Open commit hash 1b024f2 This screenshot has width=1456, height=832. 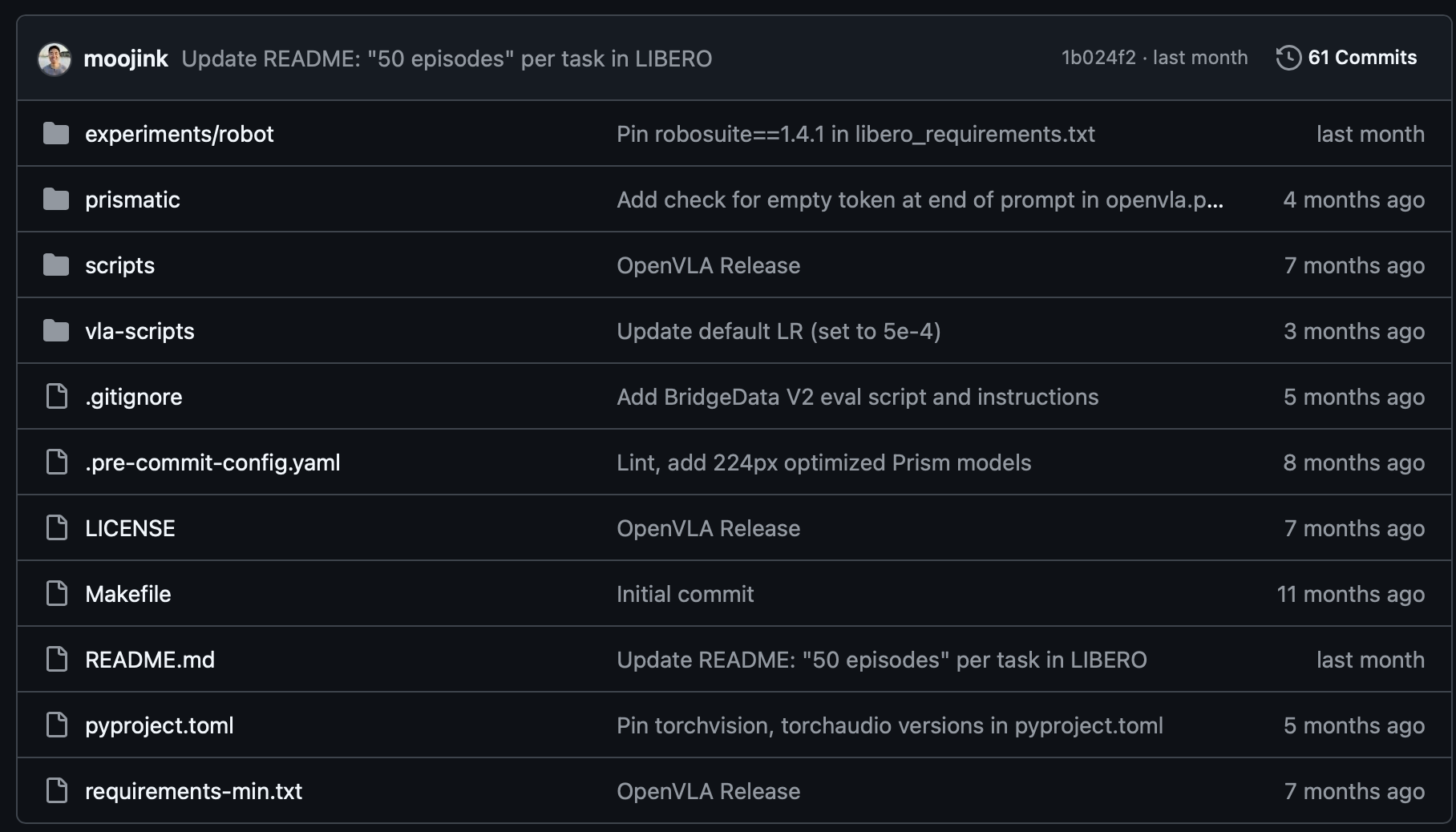pos(1098,58)
